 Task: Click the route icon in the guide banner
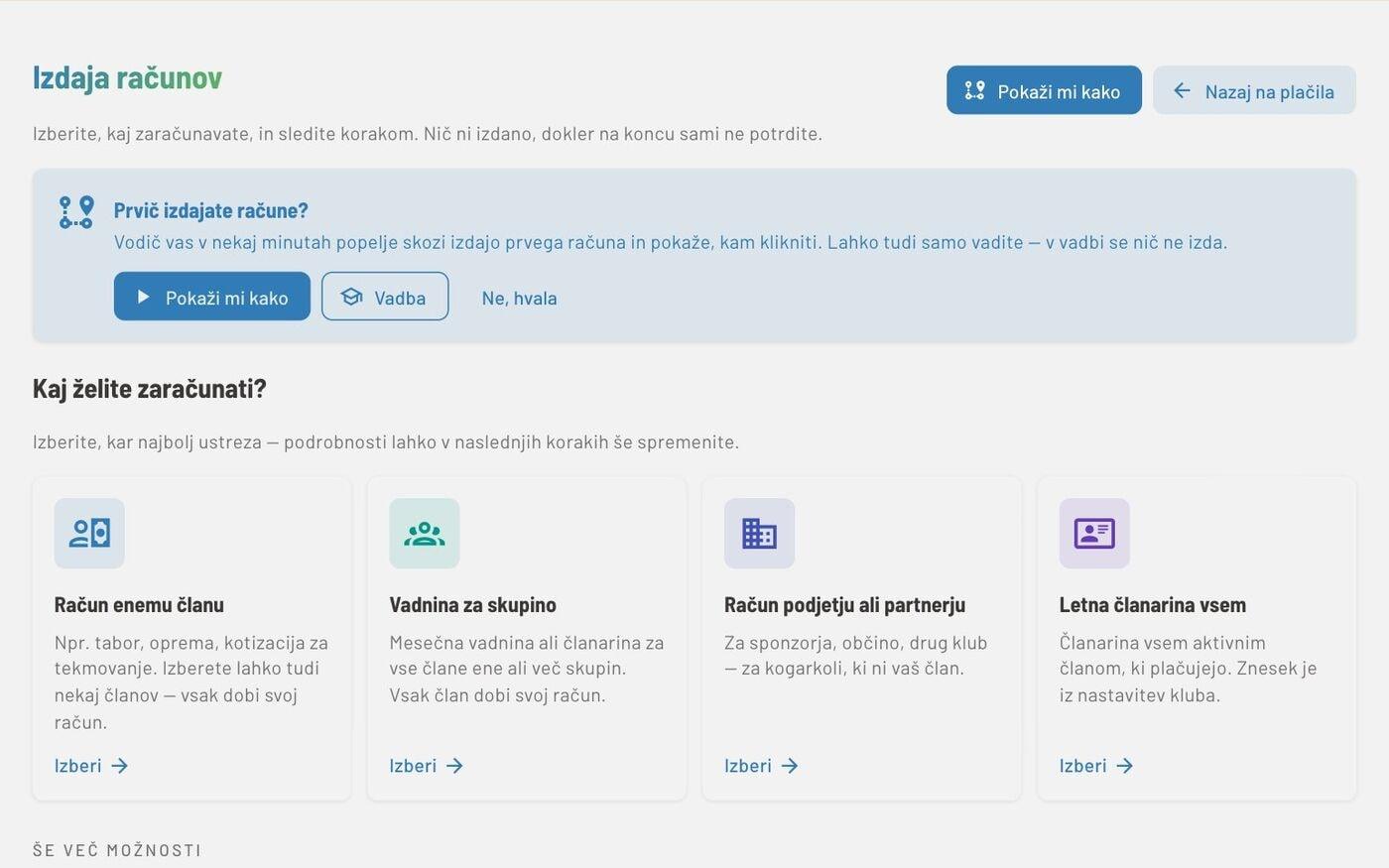(76, 212)
